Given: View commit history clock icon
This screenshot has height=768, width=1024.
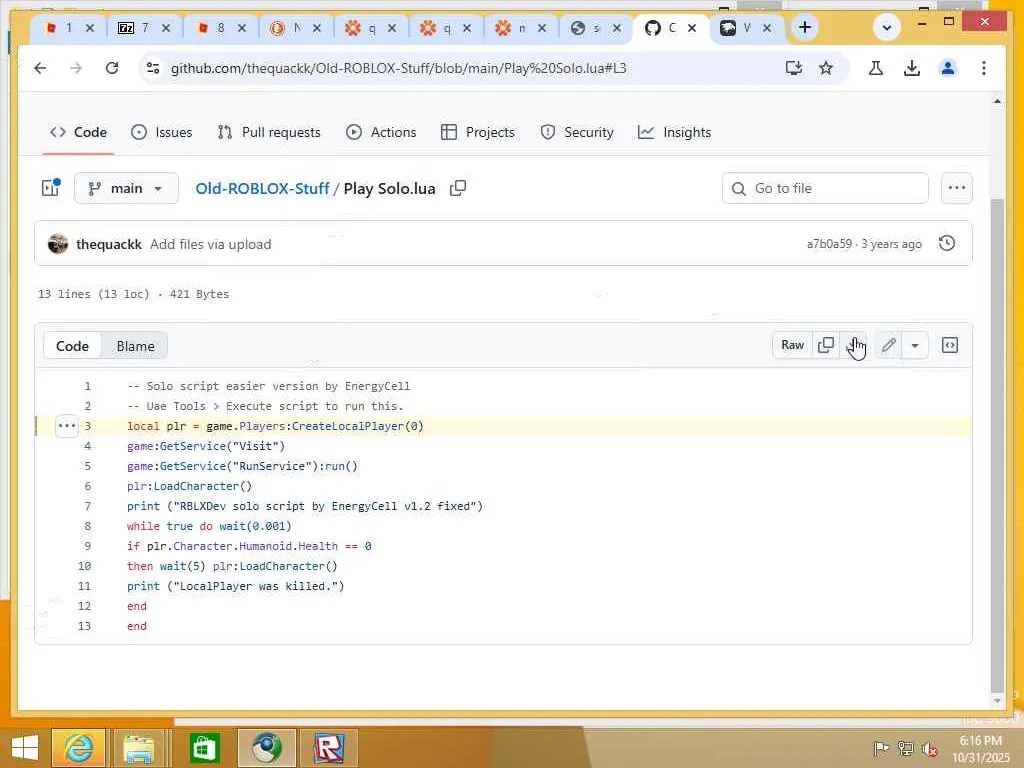Looking at the screenshot, I should (x=947, y=244).
